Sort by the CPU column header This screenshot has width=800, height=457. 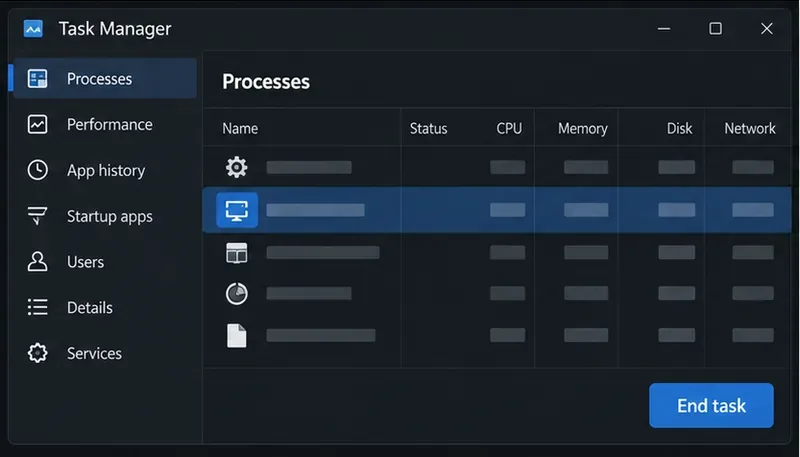[x=509, y=129]
